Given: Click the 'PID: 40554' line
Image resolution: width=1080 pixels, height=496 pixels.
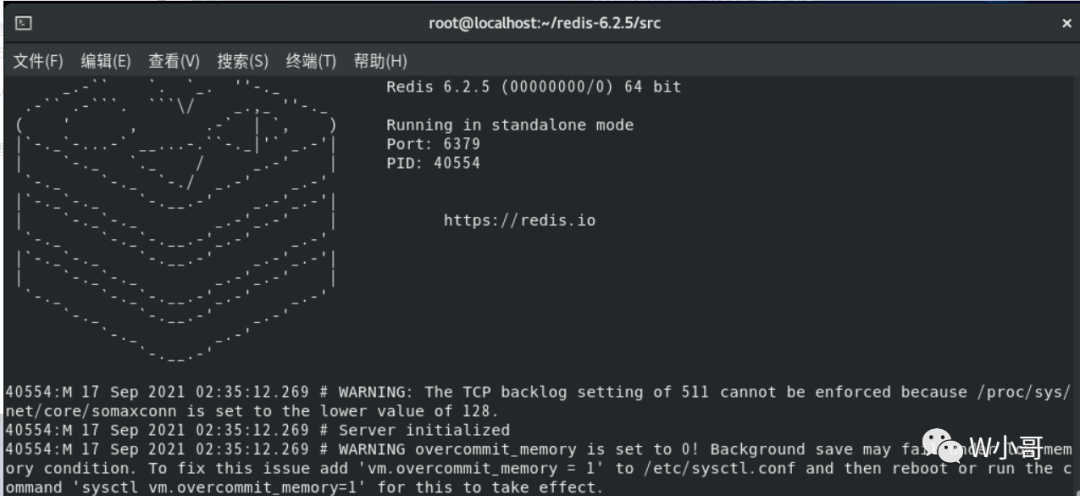Looking at the screenshot, I should [x=433, y=163].
